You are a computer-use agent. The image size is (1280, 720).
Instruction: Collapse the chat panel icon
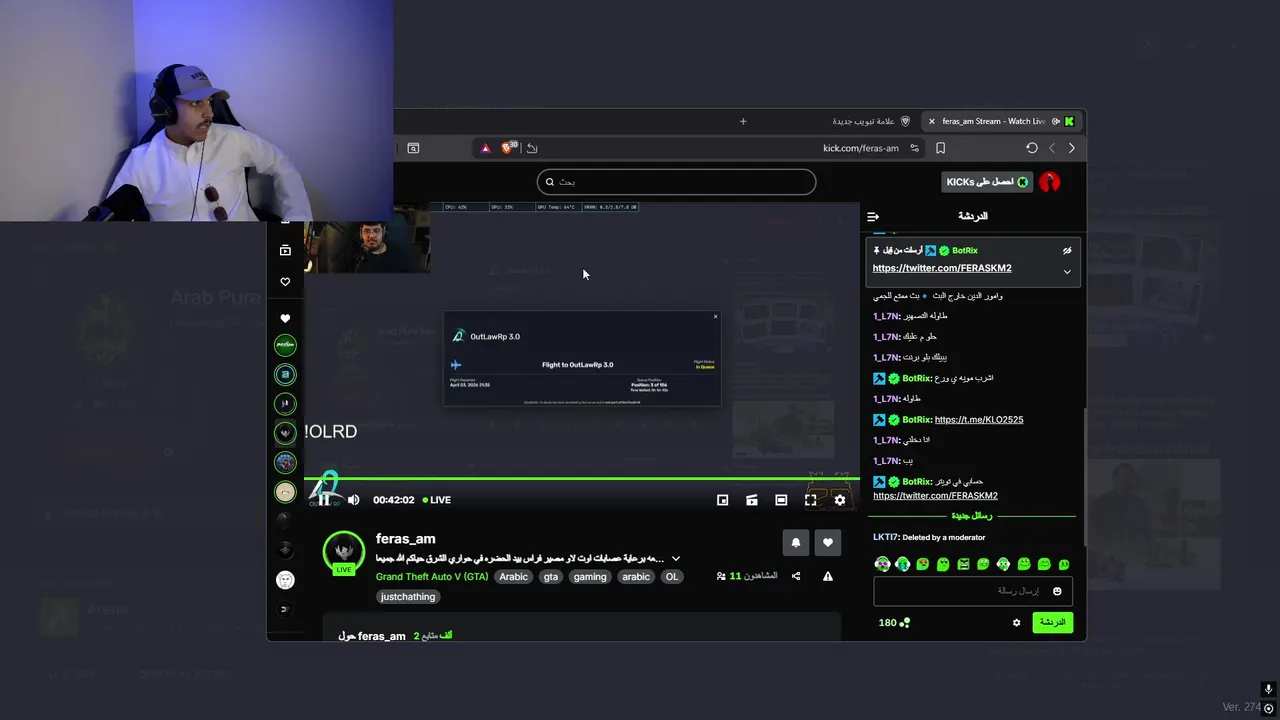[x=873, y=216]
